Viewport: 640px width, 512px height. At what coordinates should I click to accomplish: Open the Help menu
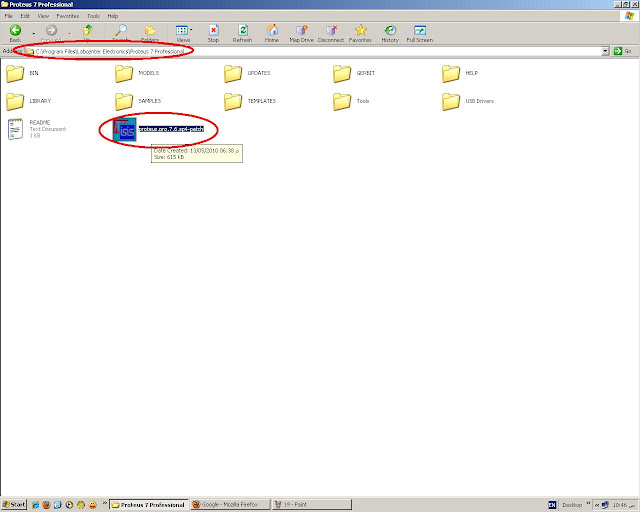[113, 16]
